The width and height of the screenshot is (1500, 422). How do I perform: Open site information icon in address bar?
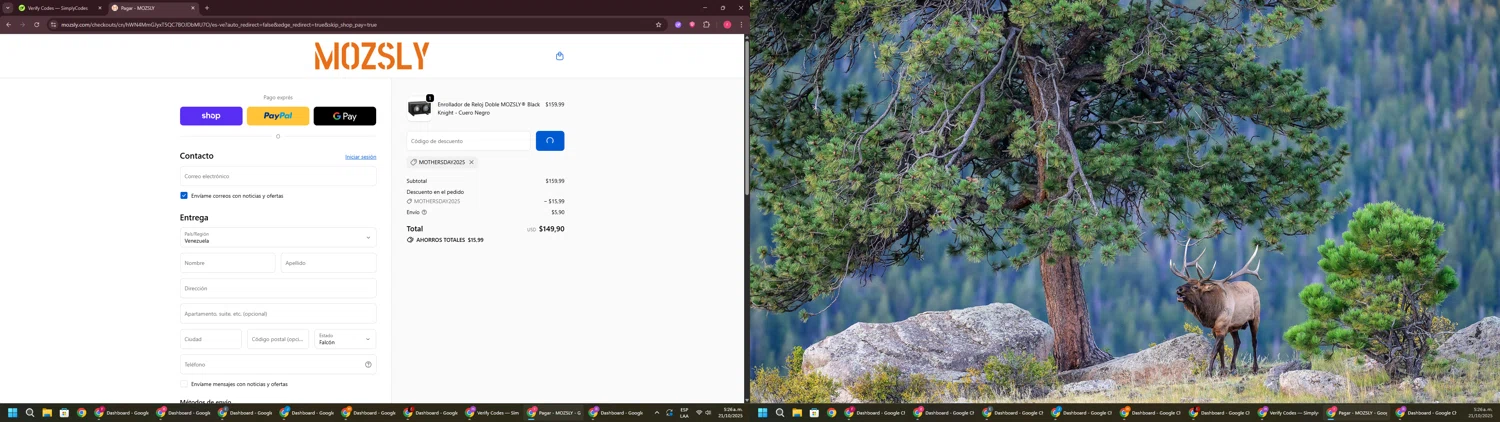pos(53,24)
